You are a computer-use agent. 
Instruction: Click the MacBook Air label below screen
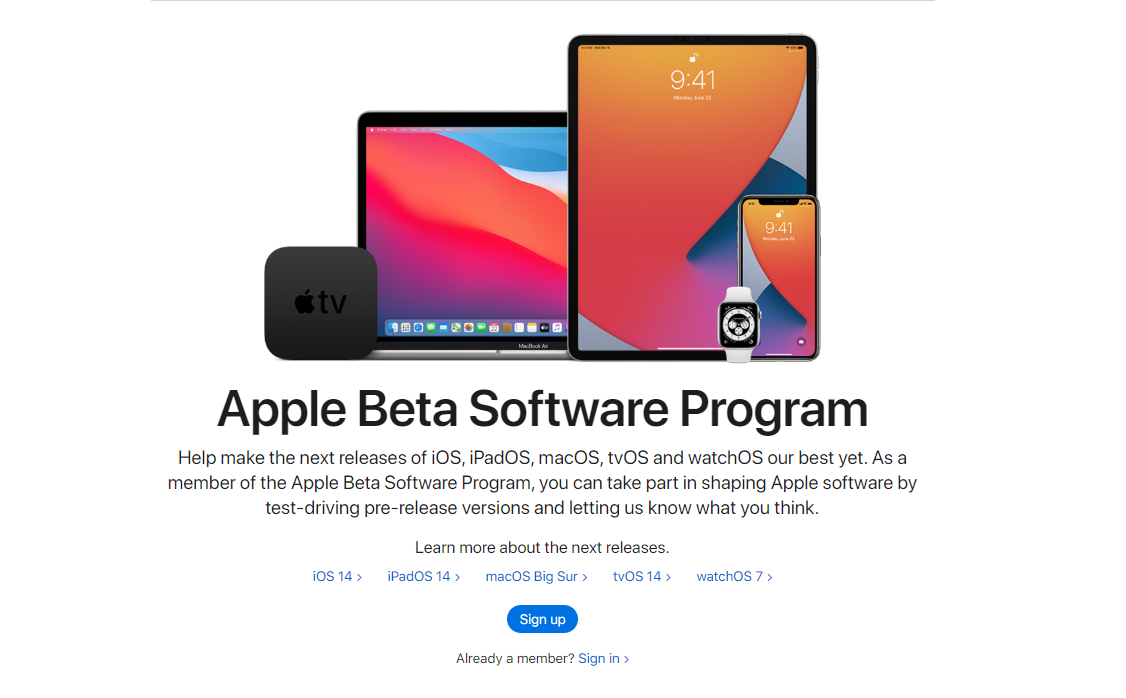coord(534,346)
